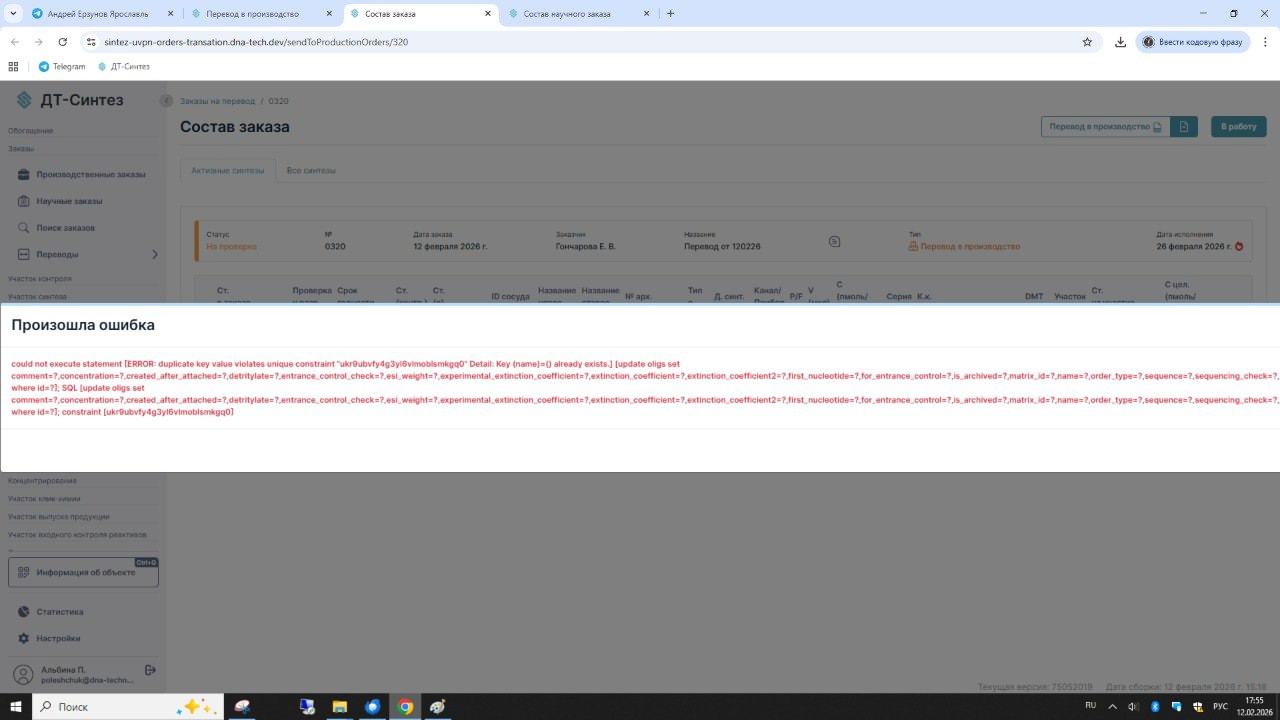
Task: Open the browser tab search dropdown
Action: point(14,13)
